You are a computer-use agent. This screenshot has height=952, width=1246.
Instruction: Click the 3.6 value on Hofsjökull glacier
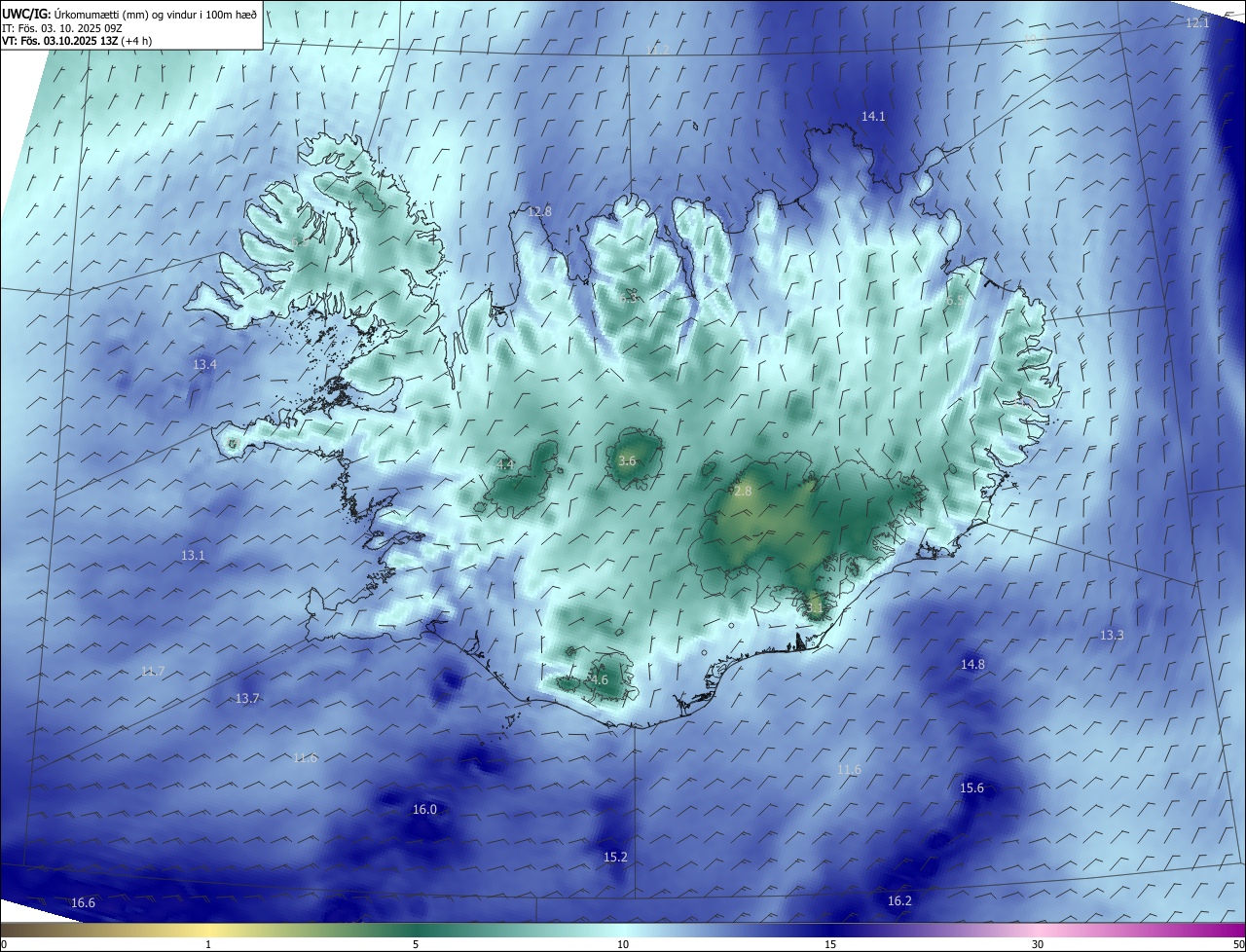[x=627, y=461]
